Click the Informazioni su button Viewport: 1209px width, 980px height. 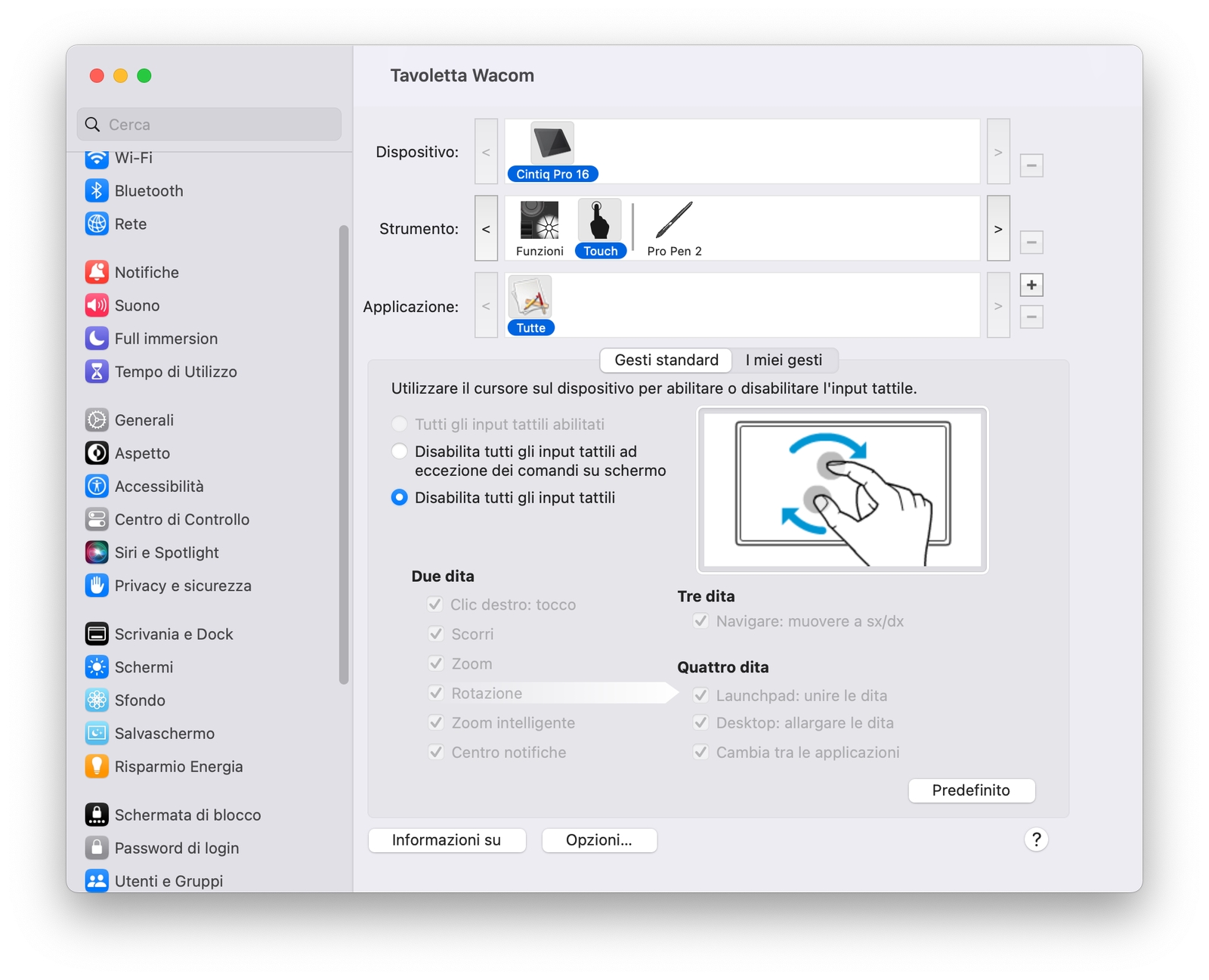coord(447,840)
